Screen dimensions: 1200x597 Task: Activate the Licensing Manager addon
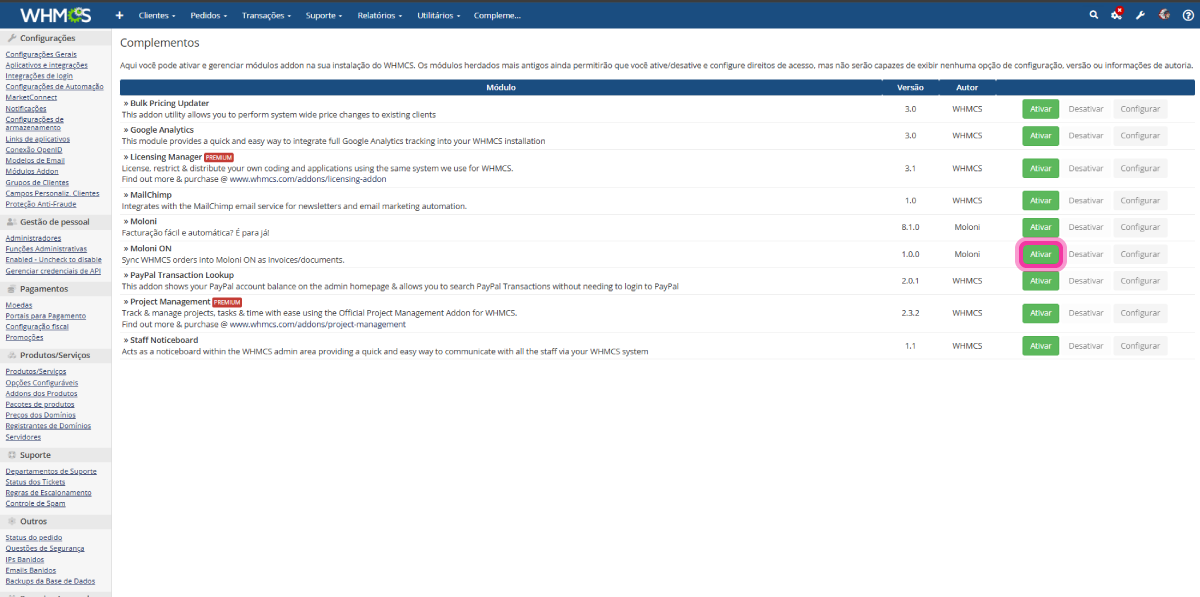click(x=1040, y=168)
